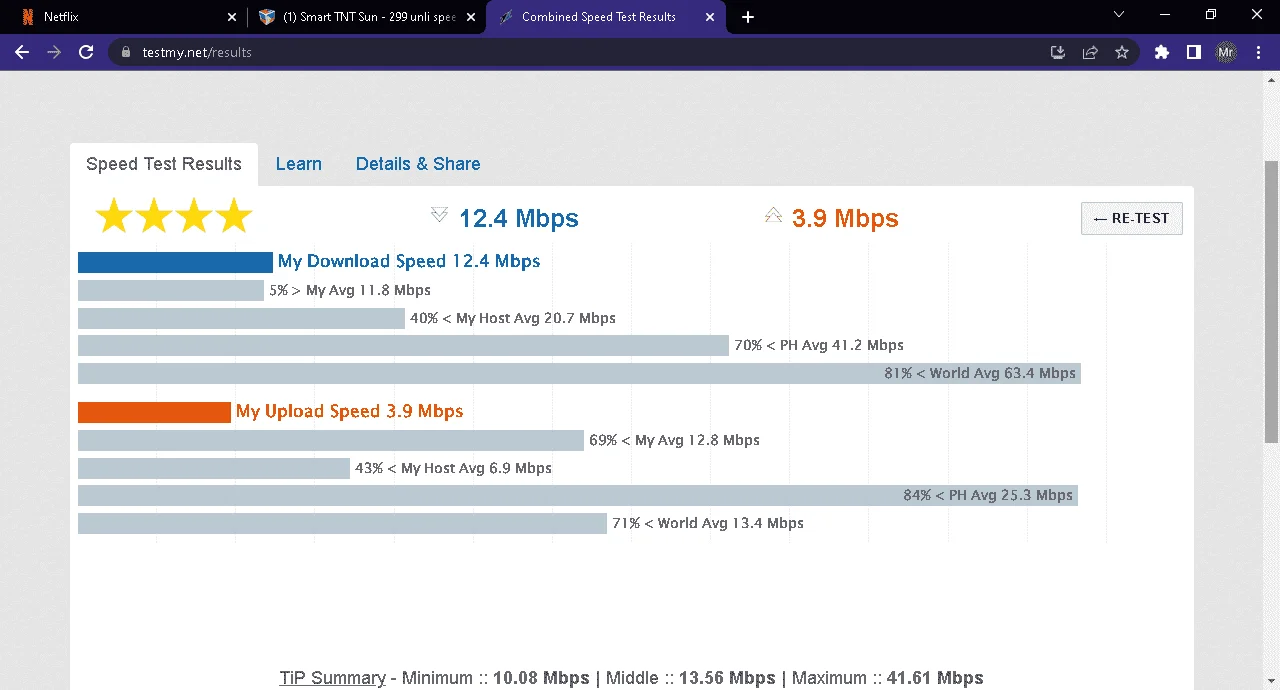Click the 3.9 Mbps upload result

point(845,218)
